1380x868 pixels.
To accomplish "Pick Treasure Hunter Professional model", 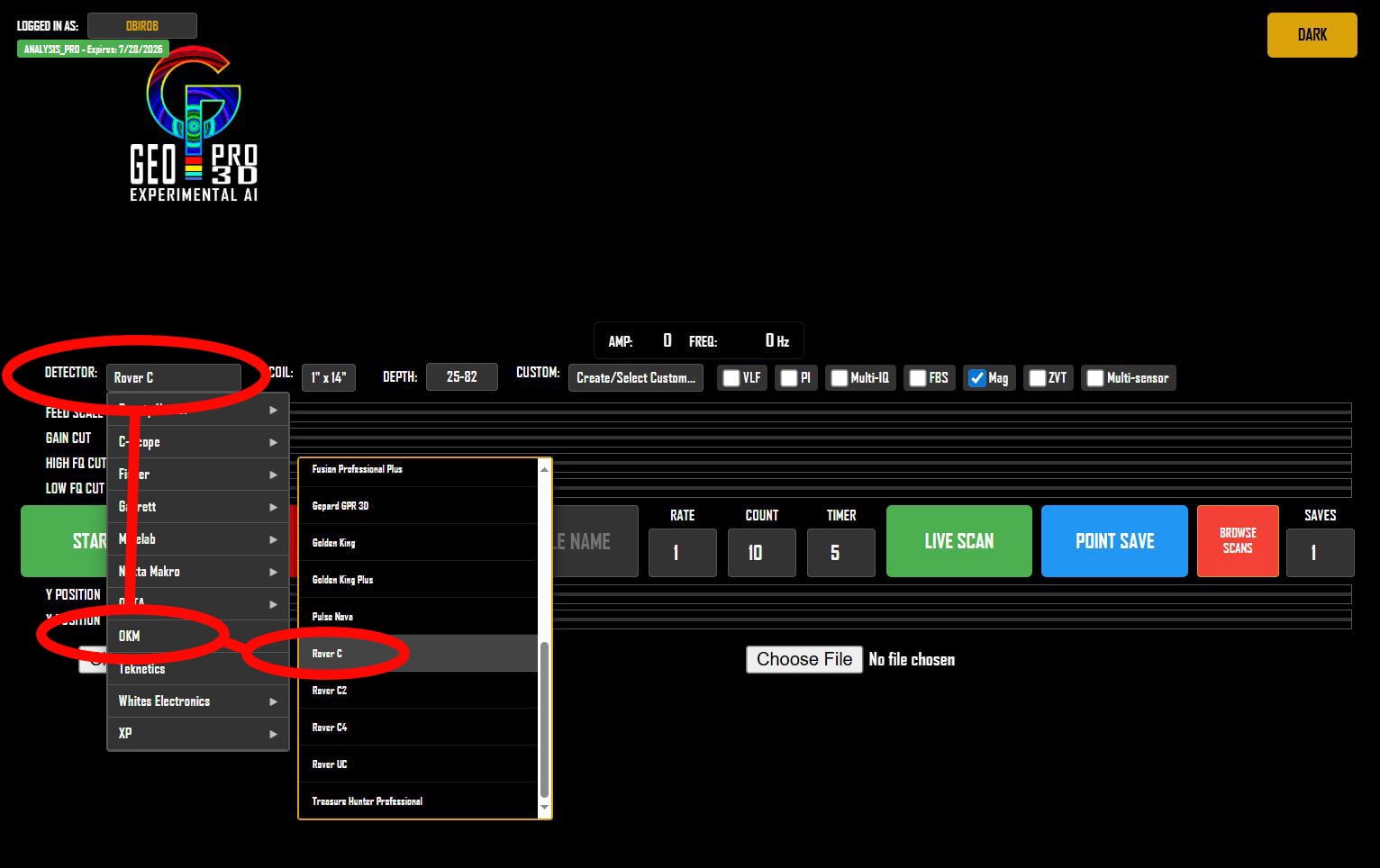I will click(x=418, y=801).
